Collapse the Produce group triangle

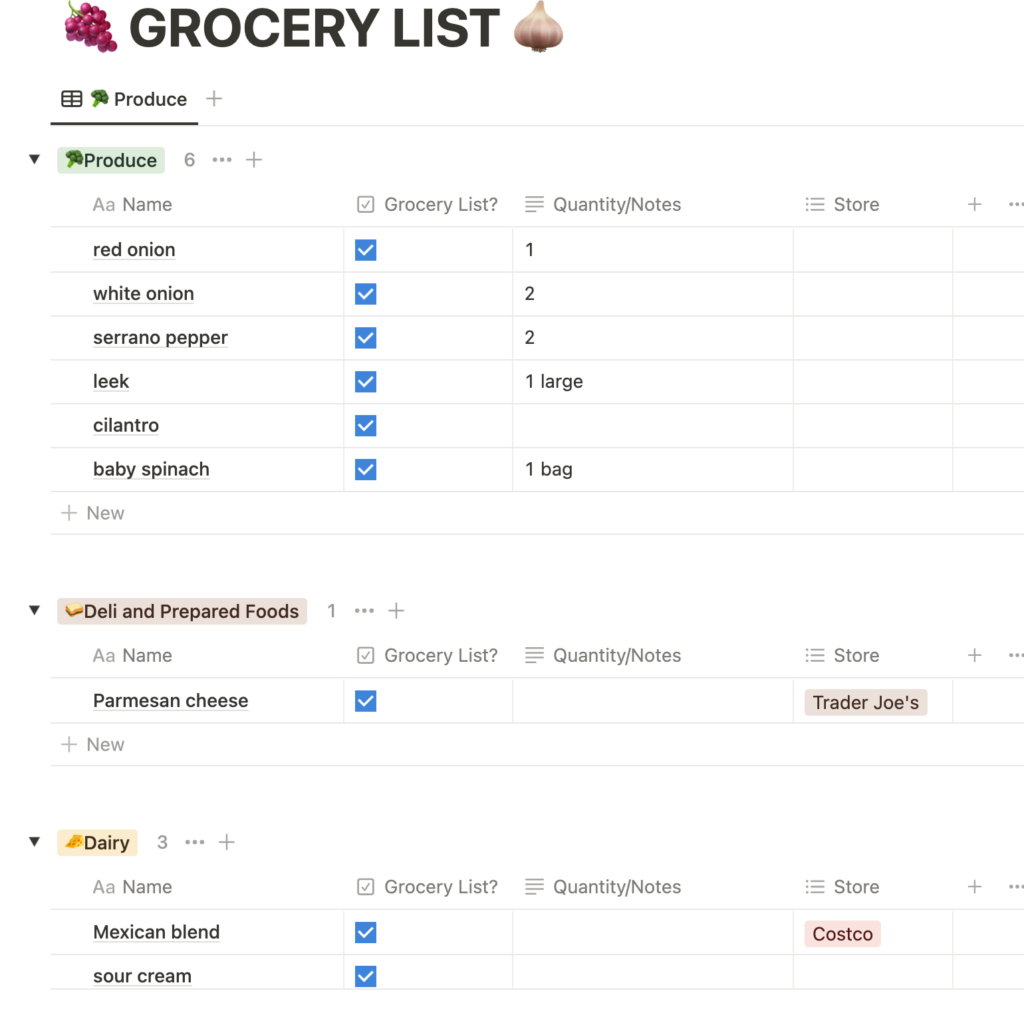(x=35, y=160)
